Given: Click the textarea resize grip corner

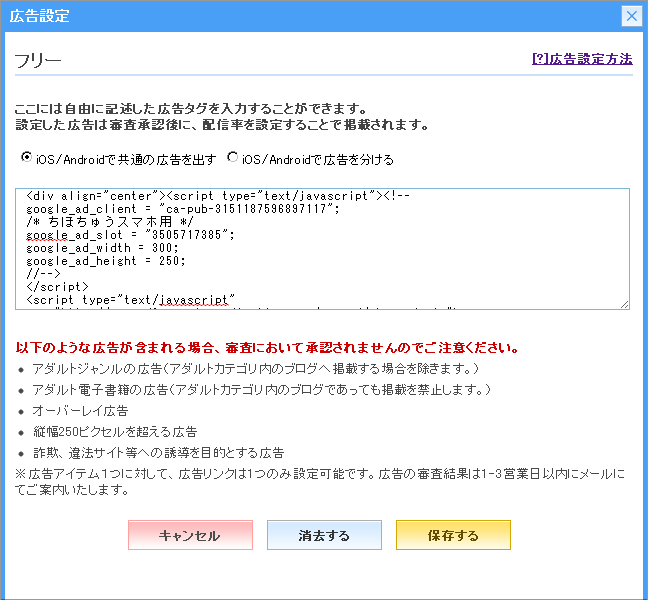Looking at the screenshot, I should [624, 305].
